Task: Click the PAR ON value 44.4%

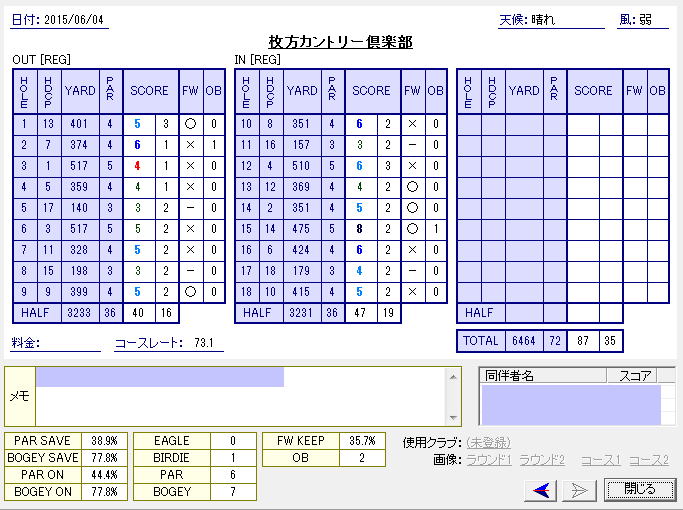Action: (104, 475)
